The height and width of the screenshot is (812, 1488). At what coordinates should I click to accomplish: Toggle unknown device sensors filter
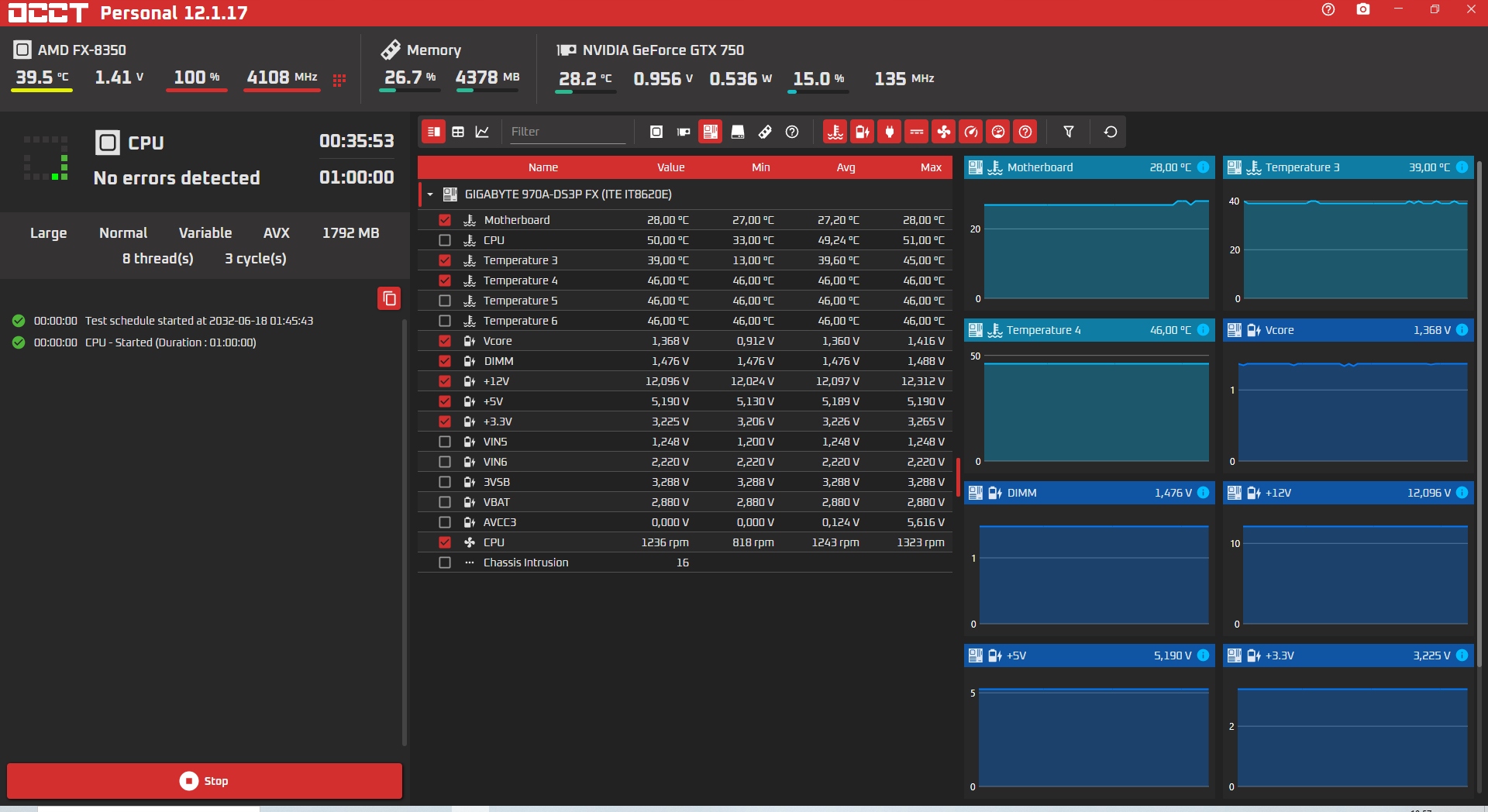tap(792, 132)
